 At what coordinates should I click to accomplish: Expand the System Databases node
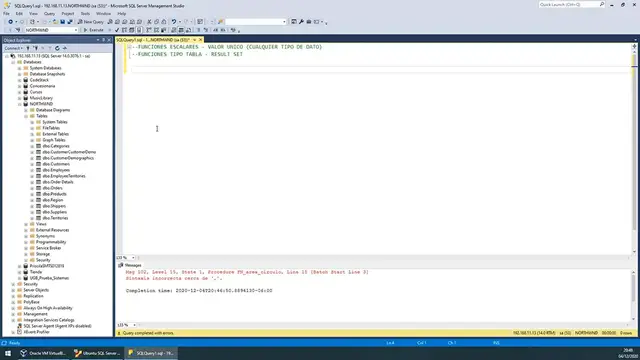19,68
